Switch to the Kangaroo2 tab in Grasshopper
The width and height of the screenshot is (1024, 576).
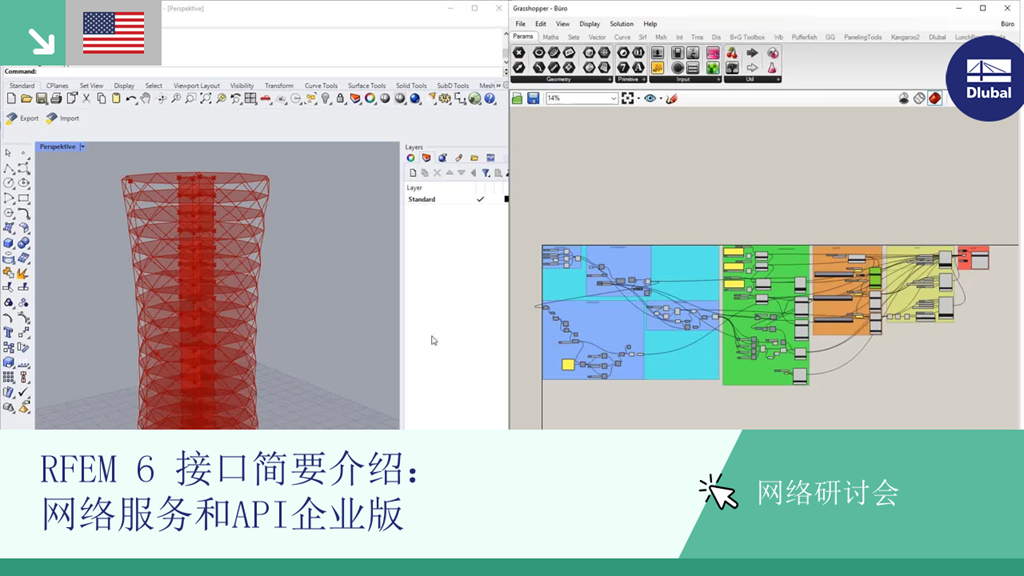click(905, 36)
